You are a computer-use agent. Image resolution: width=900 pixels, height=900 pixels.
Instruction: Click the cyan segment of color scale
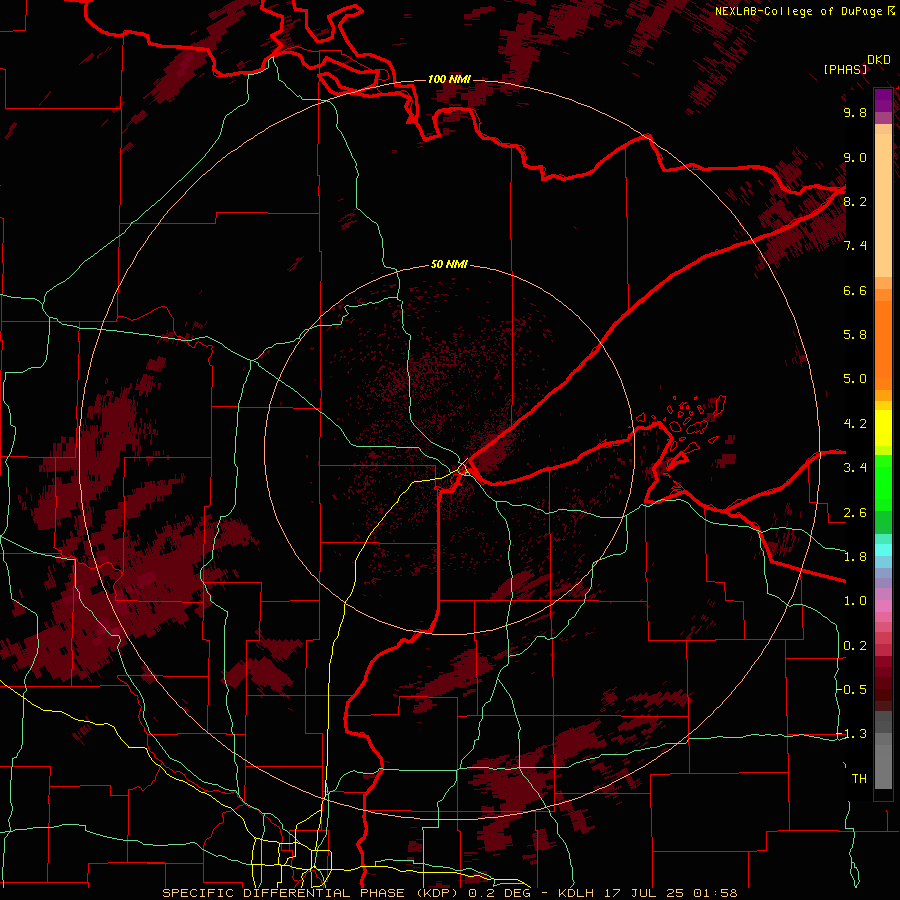pos(883,550)
